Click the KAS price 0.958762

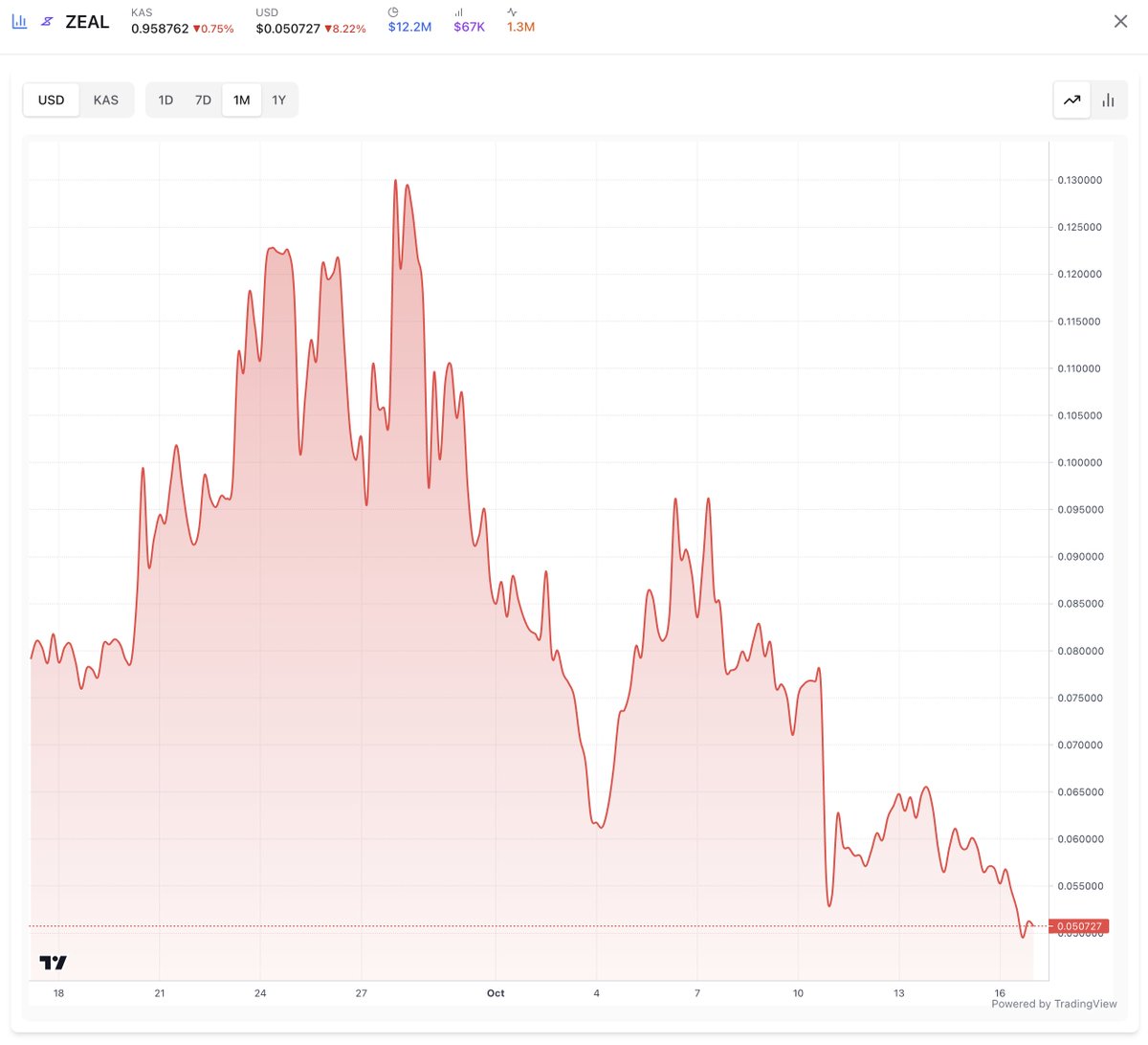[160, 29]
